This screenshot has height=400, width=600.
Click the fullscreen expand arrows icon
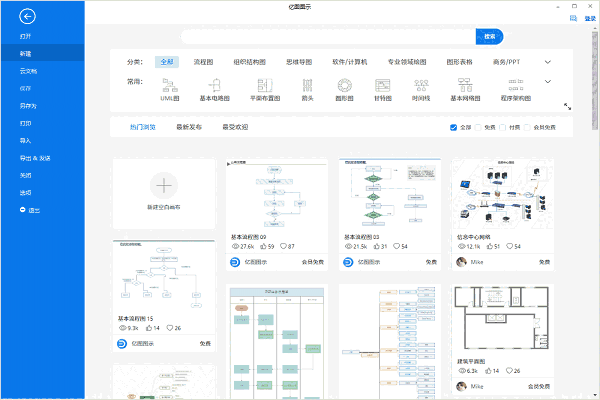click(567, 107)
